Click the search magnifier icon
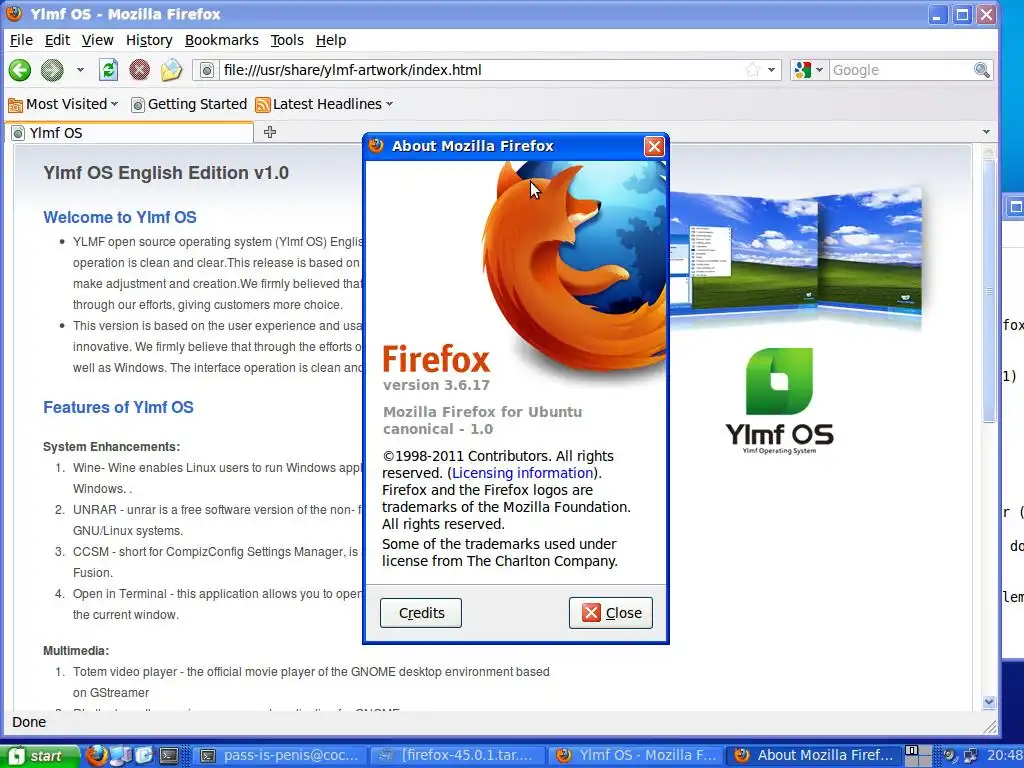Screen dimensions: 1024x768 click(982, 70)
